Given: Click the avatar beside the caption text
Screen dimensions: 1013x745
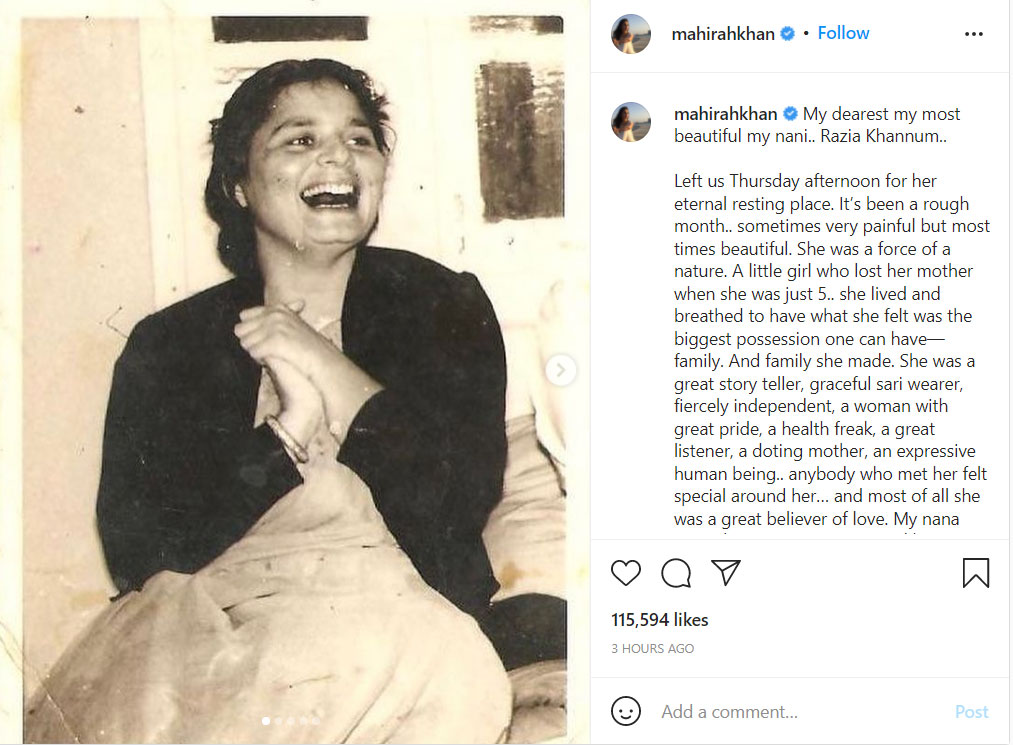Looking at the screenshot, I should coord(631,122).
